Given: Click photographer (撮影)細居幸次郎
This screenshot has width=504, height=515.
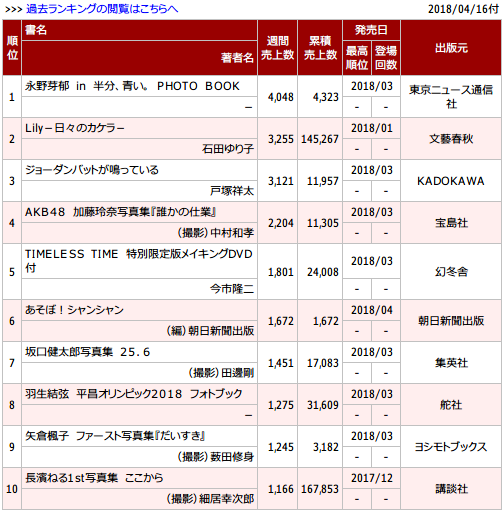Looking at the screenshot, I should [210, 499].
